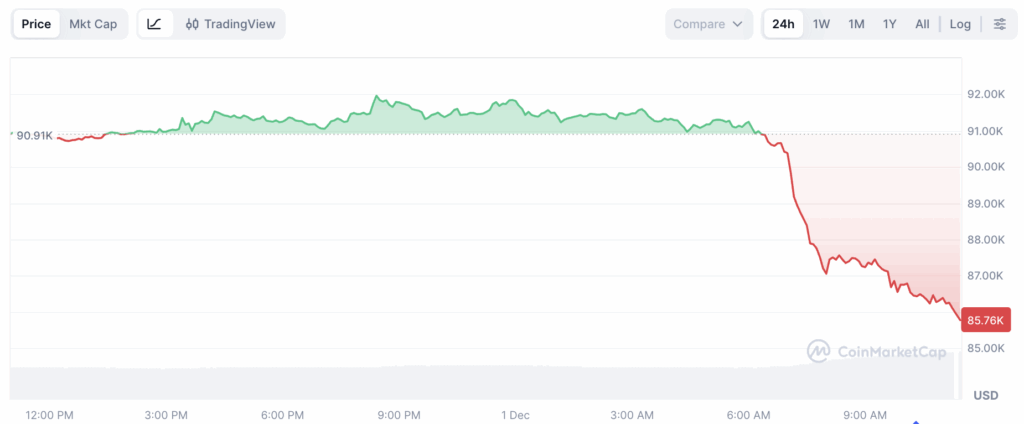
Task: Select the 1Y time range
Action: pos(889,24)
